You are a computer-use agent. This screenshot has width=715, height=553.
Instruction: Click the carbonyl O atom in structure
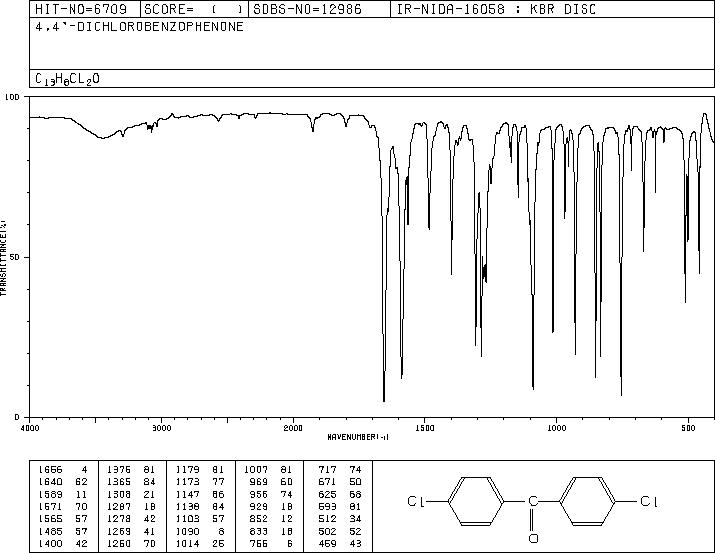(x=533, y=538)
